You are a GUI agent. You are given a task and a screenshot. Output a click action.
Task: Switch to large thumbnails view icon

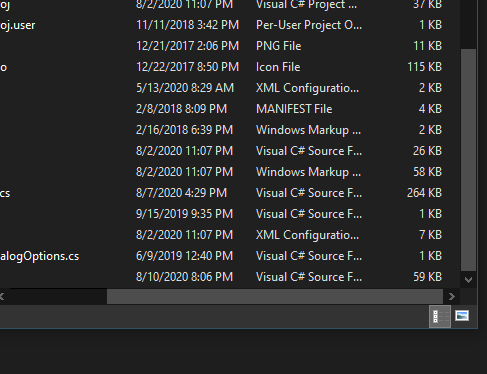[462, 316]
